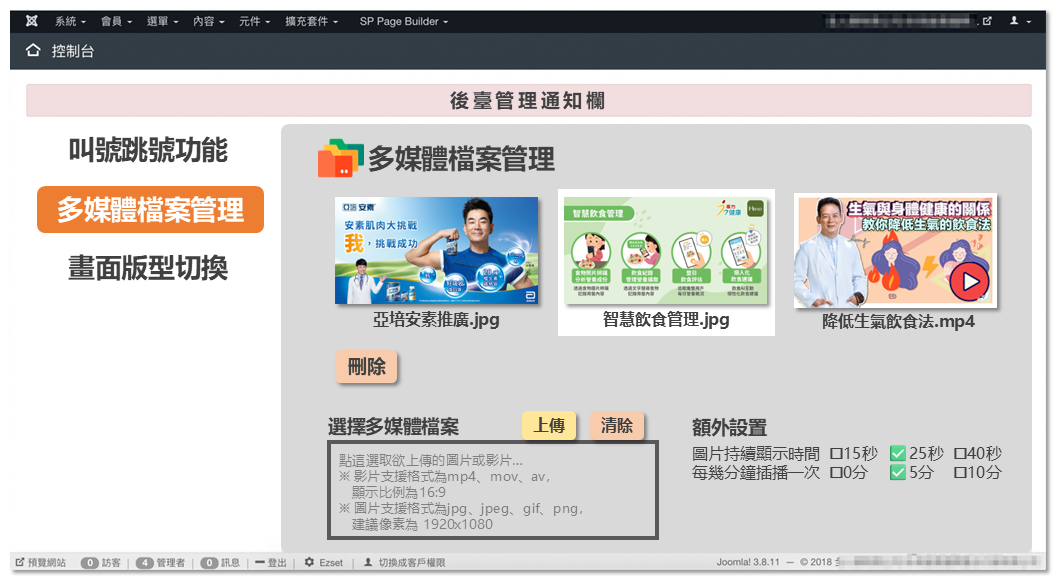Click the gear icon next to Ezset
The height and width of the screenshot is (583, 1058).
(x=309, y=562)
